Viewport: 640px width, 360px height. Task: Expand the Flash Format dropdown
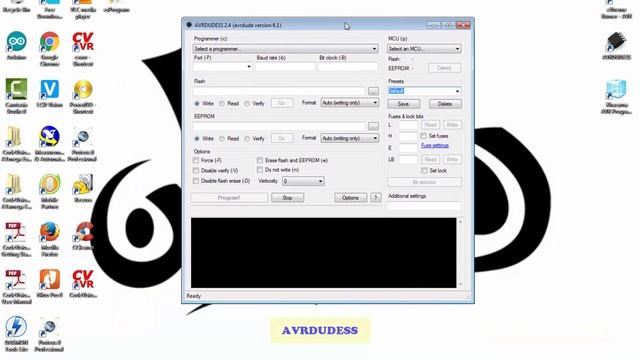[350, 103]
